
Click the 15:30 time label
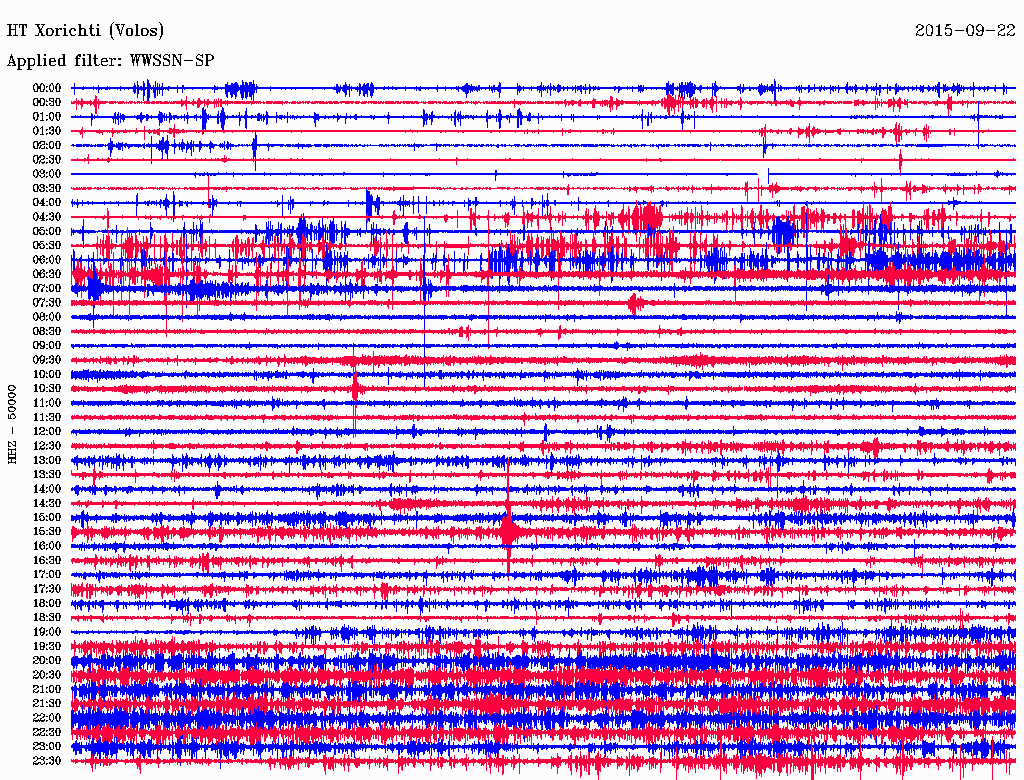47,532
